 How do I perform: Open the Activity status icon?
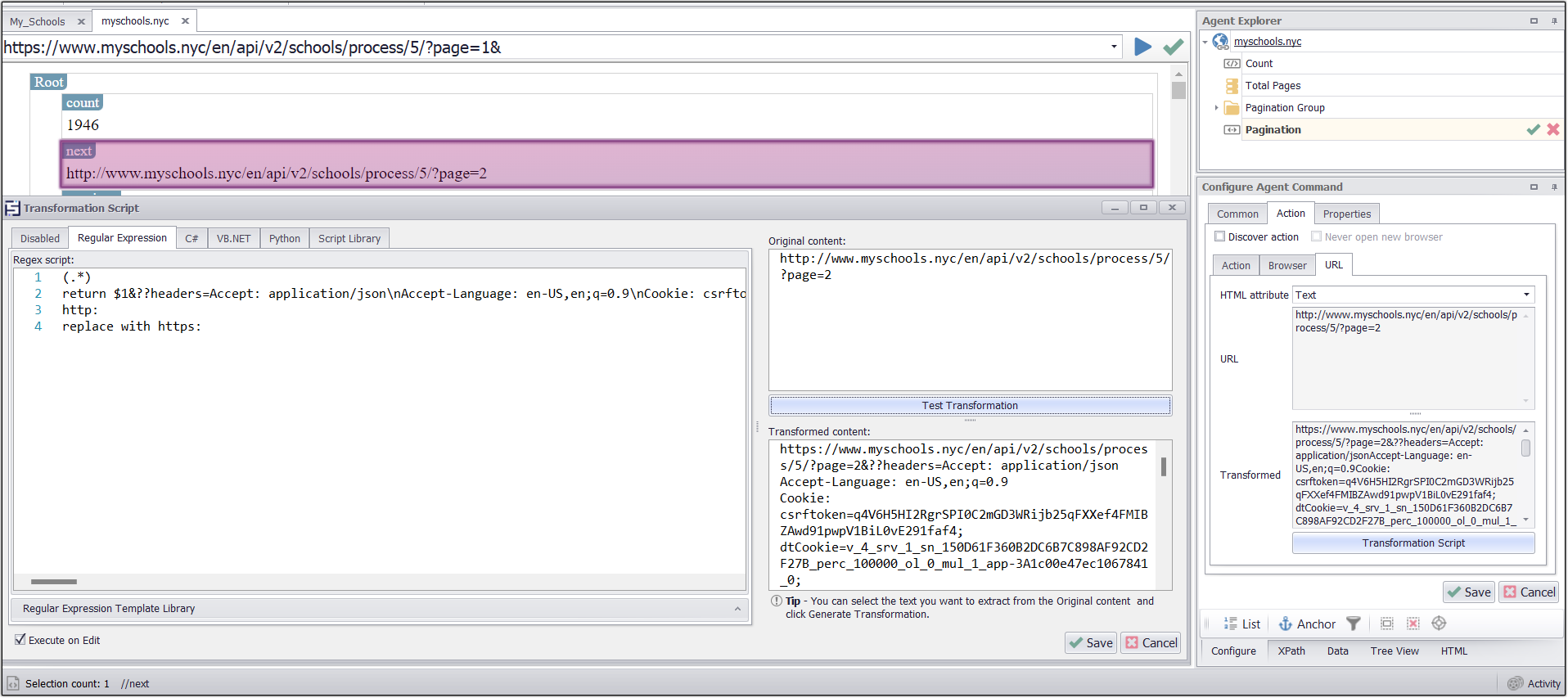1516,684
